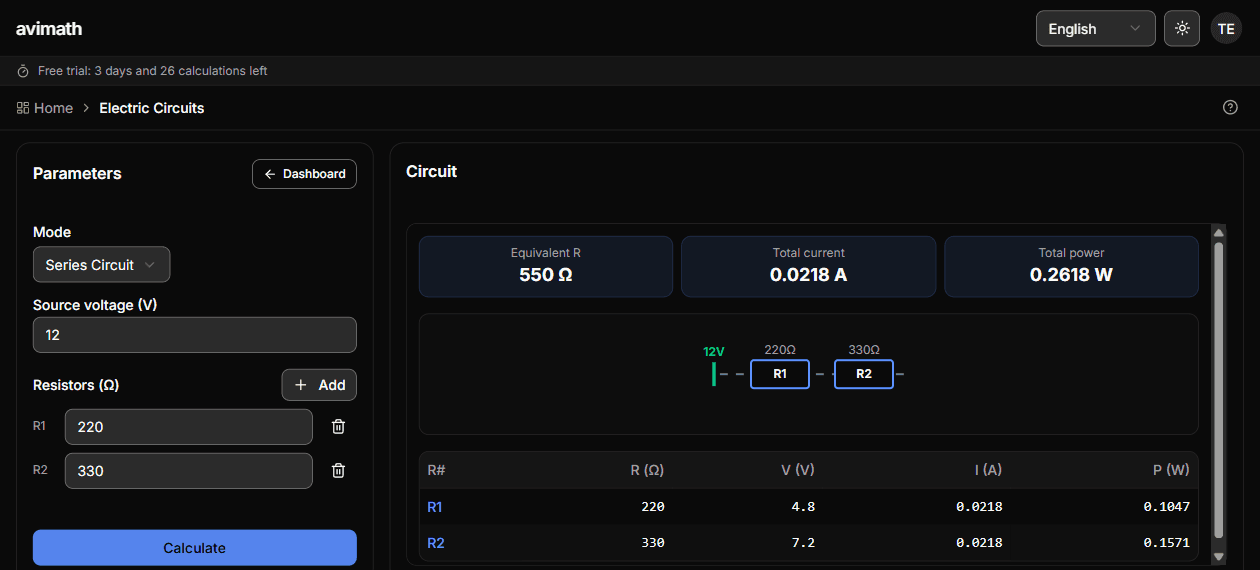This screenshot has height=570, width=1260.
Task: Click the circuit panel scrollbar thumb
Action: (1218, 390)
